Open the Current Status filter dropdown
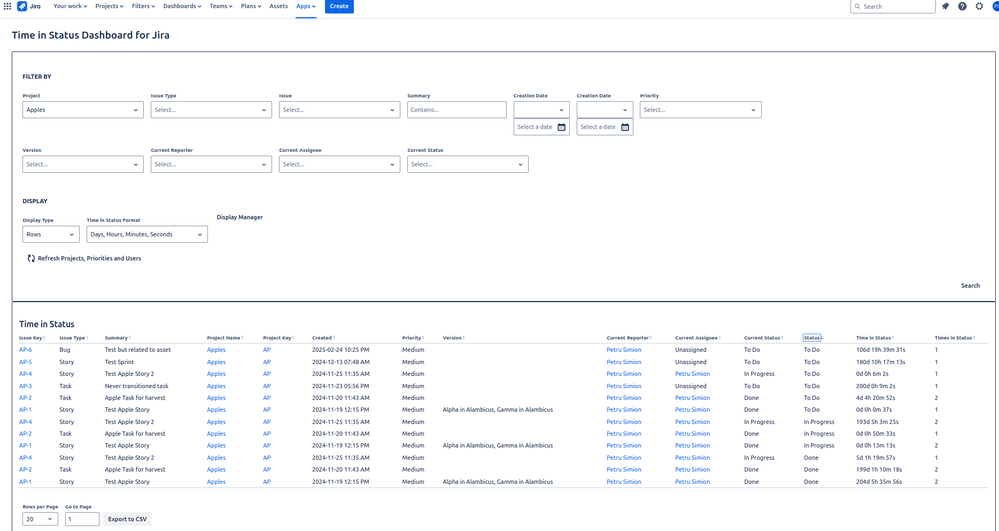The height and width of the screenshot is (531, 999). click(468, 164)
